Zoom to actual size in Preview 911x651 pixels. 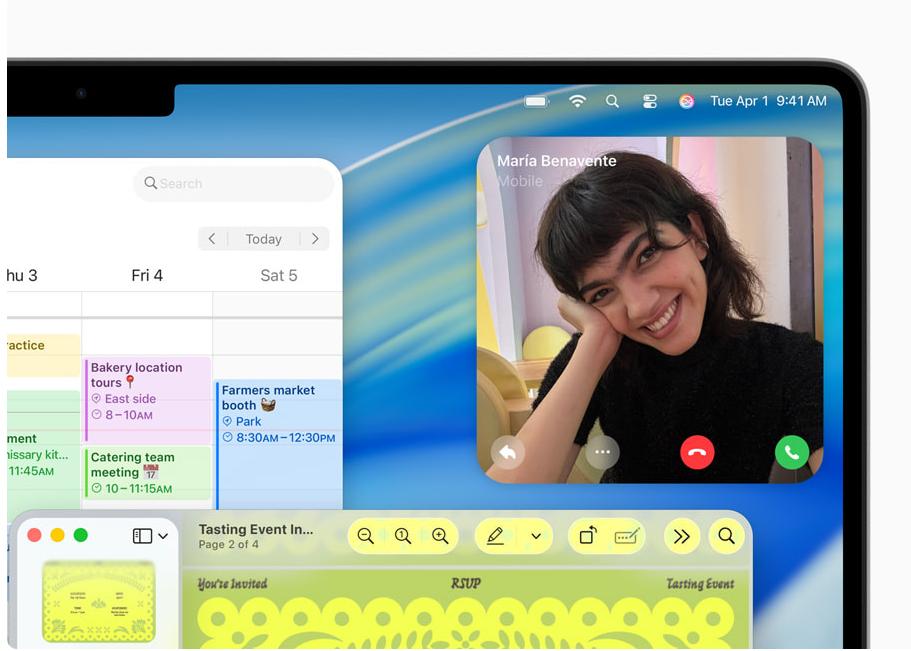click(x=403, y=536)
